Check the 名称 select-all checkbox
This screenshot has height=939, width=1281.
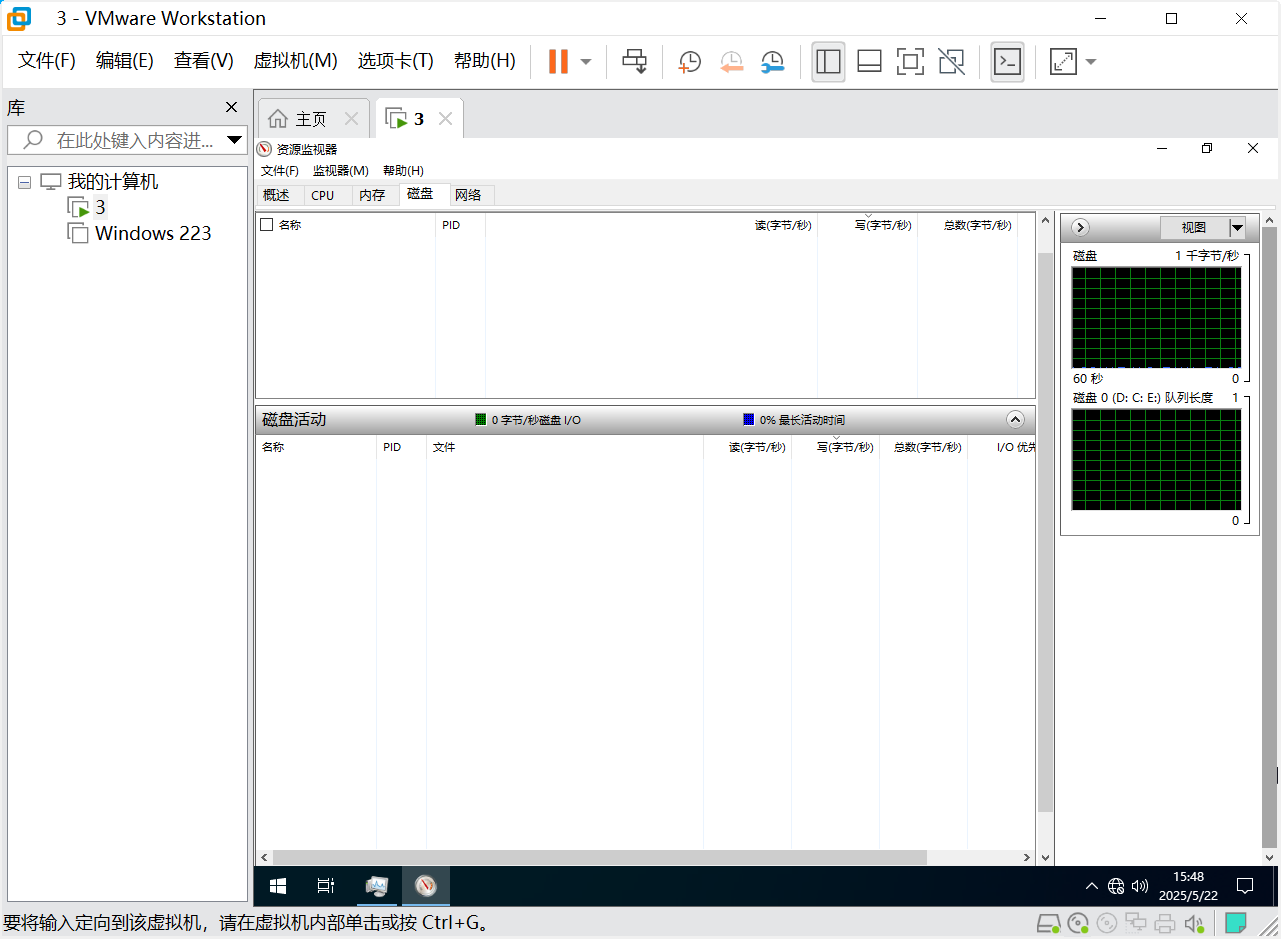tap(266, 225)
